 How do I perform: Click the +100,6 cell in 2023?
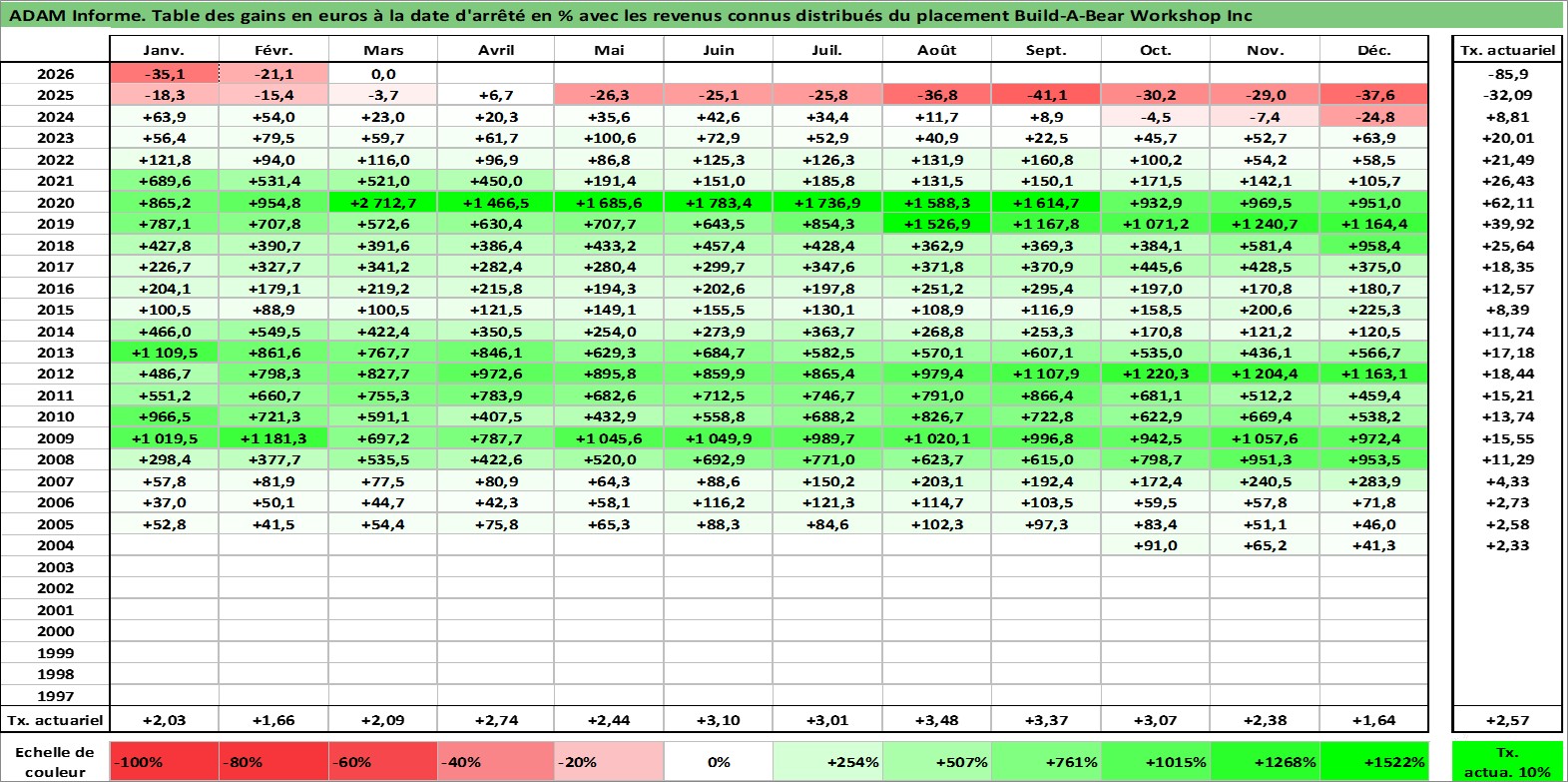pyautogui.click(x=609, y=138)
